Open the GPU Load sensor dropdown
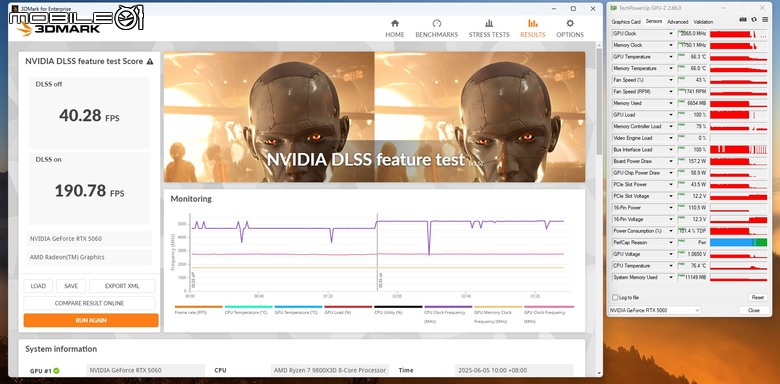The height and width of the screenshot is (384, 780). (x=671, y=115)
